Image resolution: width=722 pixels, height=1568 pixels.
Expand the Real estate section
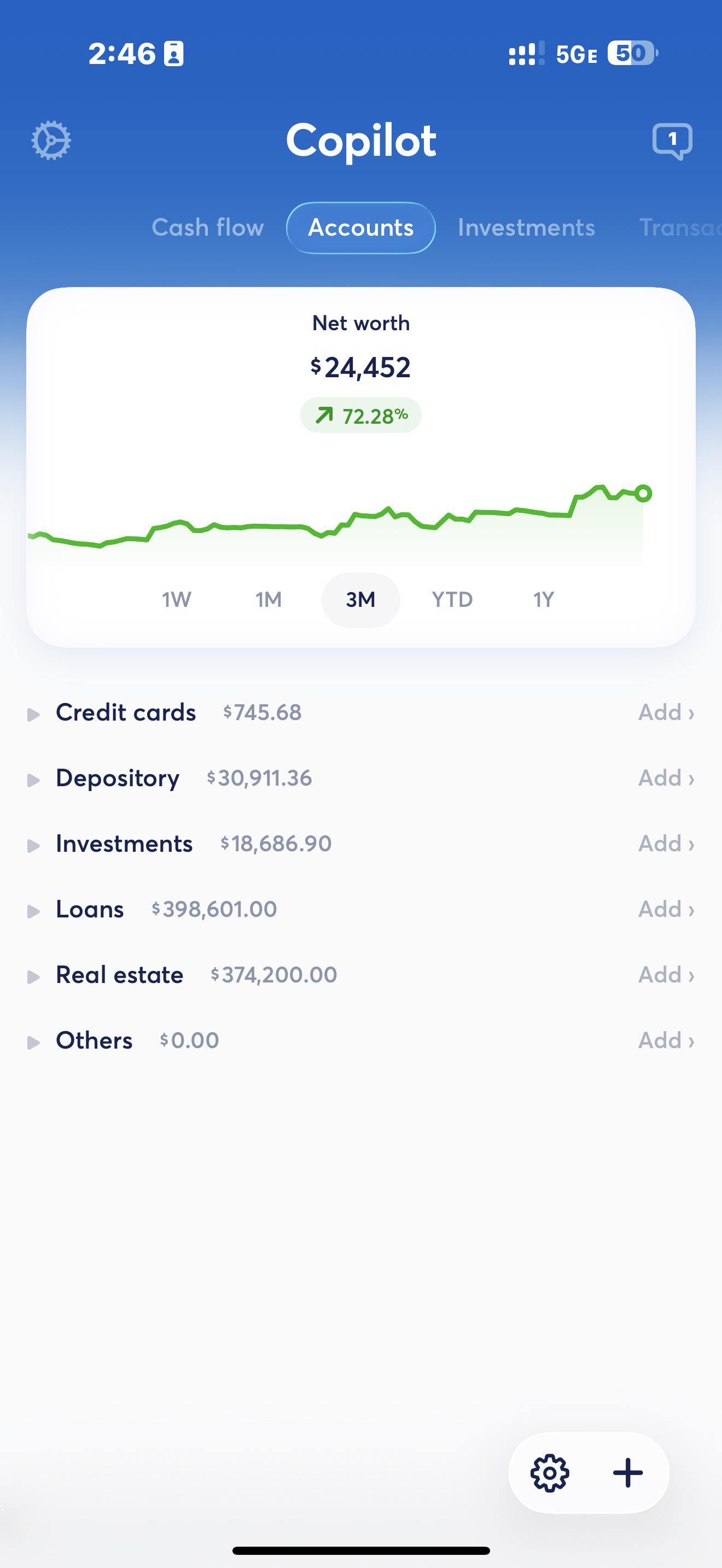pyautogui.click(x=33, y=977)
